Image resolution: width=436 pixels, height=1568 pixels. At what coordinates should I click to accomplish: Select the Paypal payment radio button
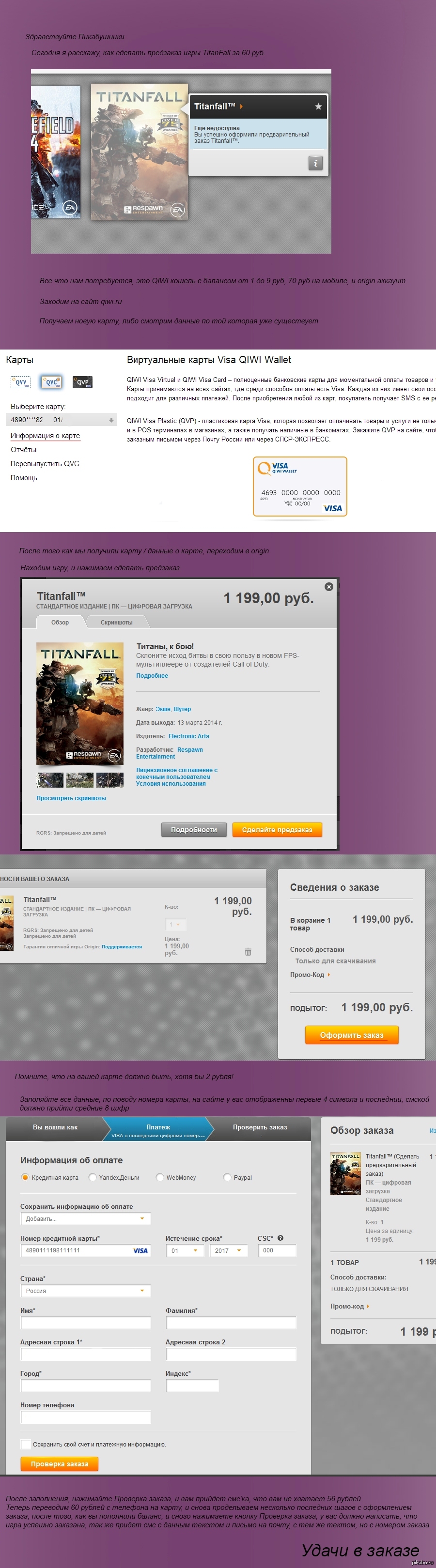click(x=227, y=1177)
